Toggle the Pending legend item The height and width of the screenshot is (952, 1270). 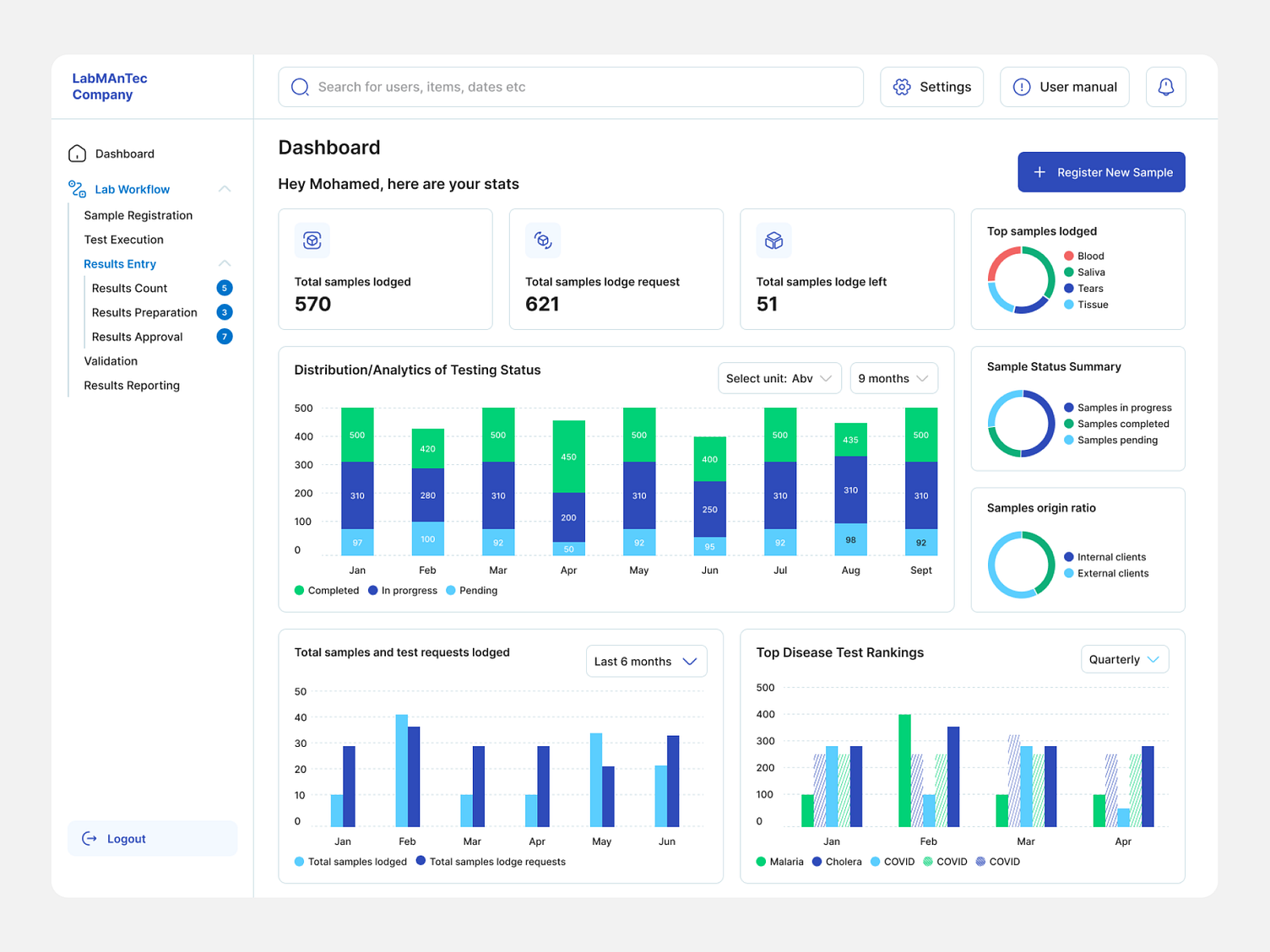pos(471,590)
